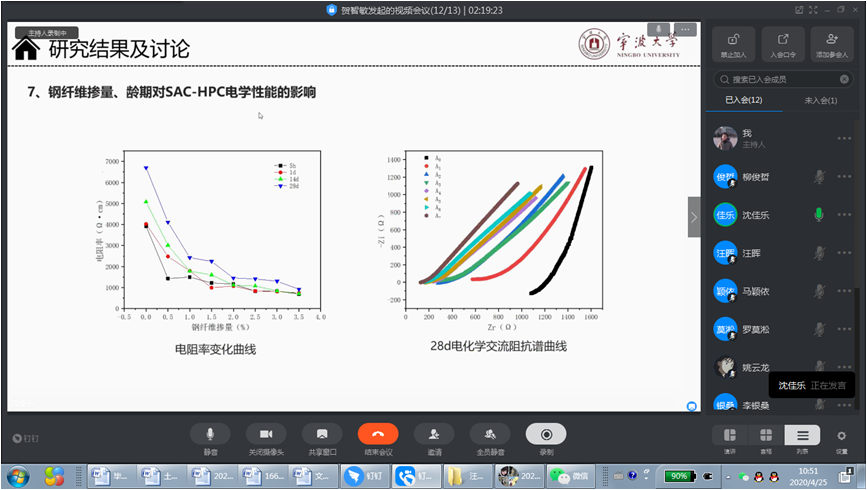Toggle 柳俊哲's muted microphone
The height and width of the screenshot is (490, 867).
819,177
